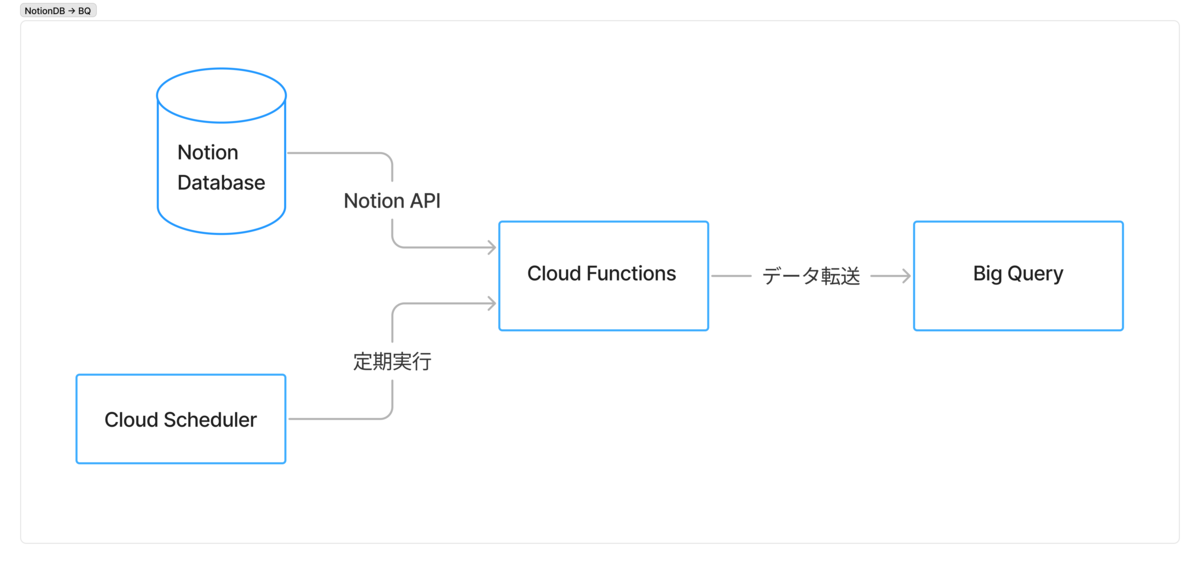
Task: Click the NotionDB → BQ frame label
Action: click(58, 11)
